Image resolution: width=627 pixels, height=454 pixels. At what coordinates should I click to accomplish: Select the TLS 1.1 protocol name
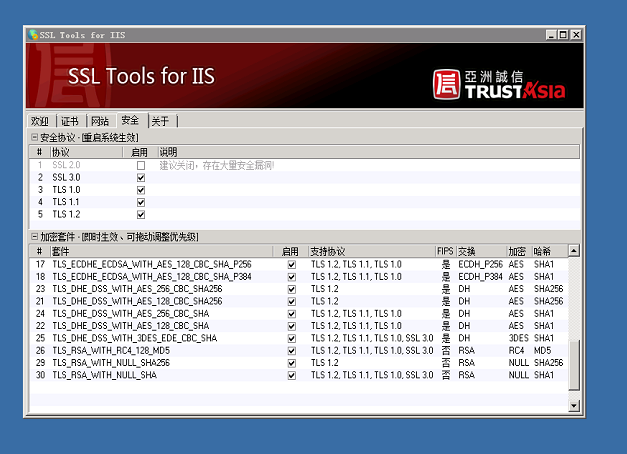(66, 202)
